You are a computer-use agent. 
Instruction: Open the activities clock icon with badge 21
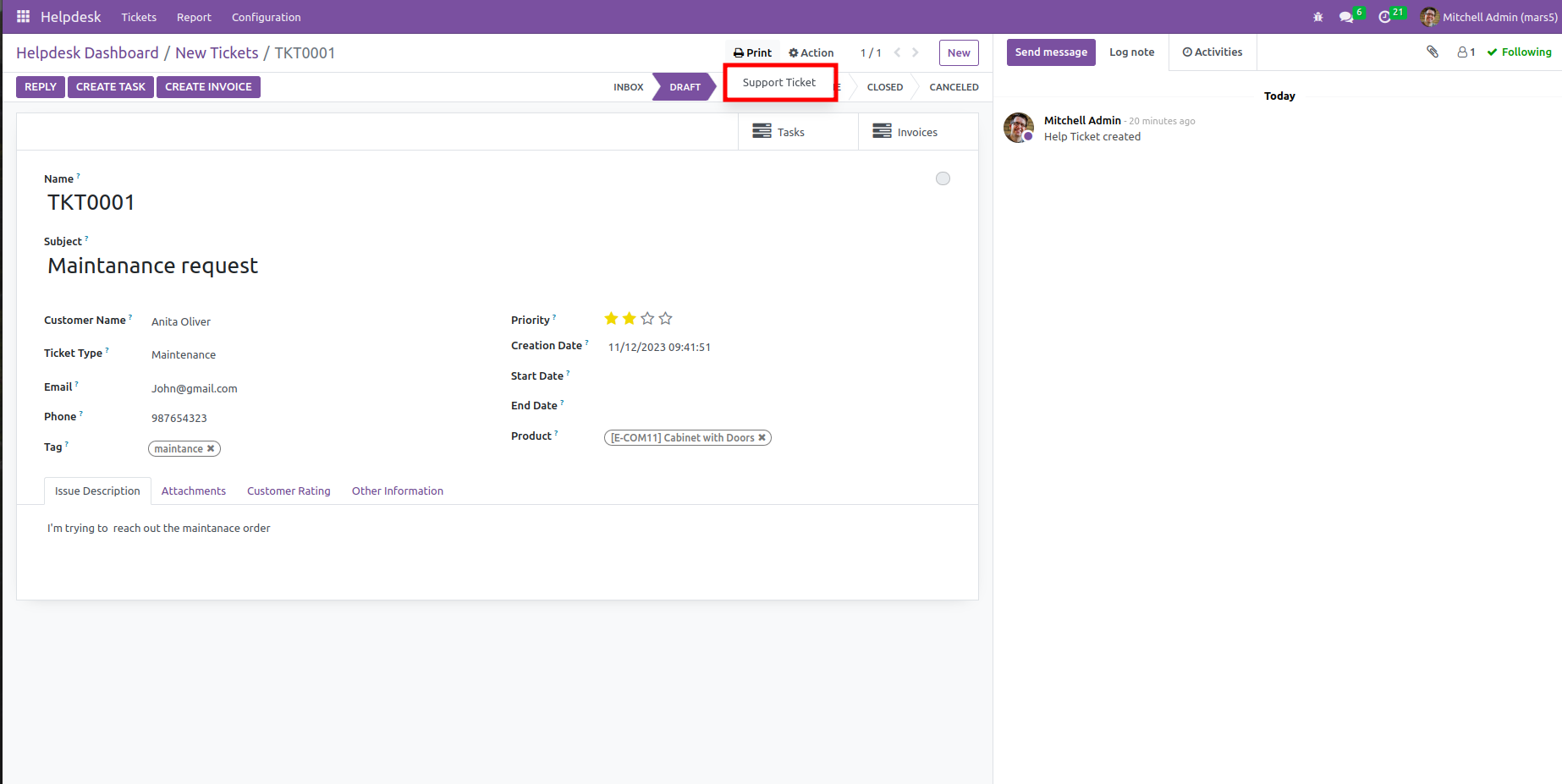(x=1385, y=17)
